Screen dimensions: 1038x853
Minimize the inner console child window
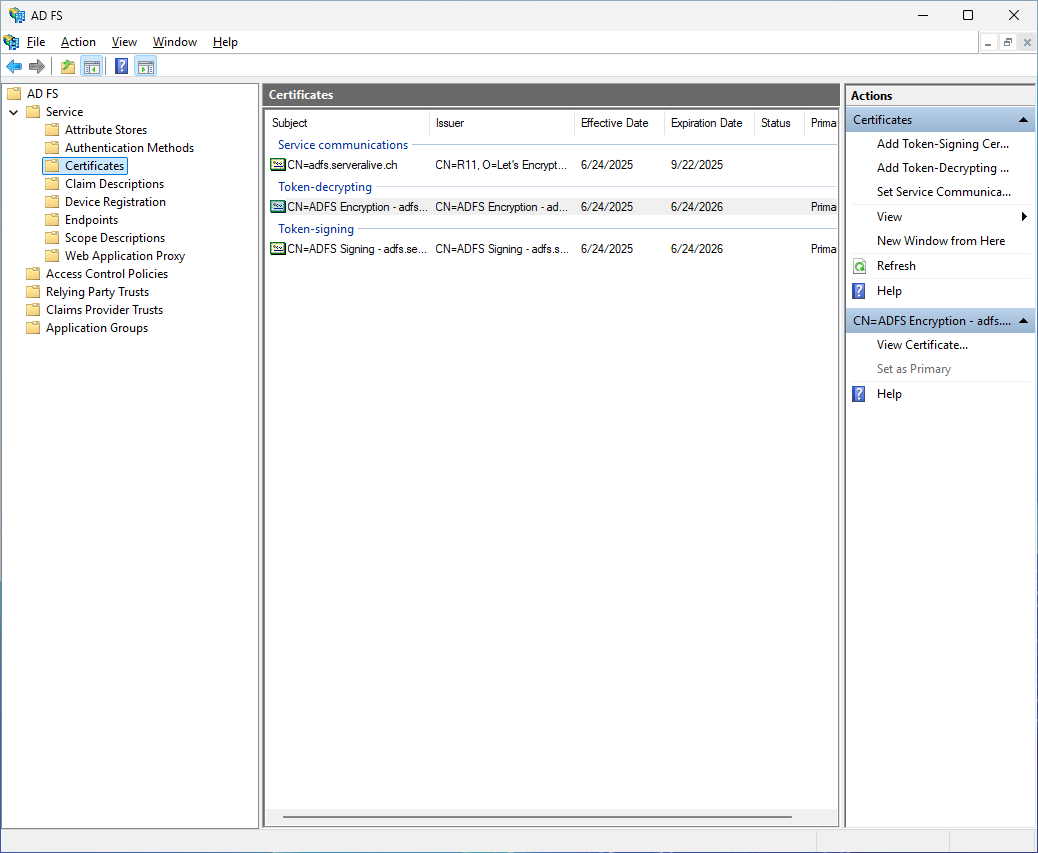pyautogui.click(x=988, y=42)
